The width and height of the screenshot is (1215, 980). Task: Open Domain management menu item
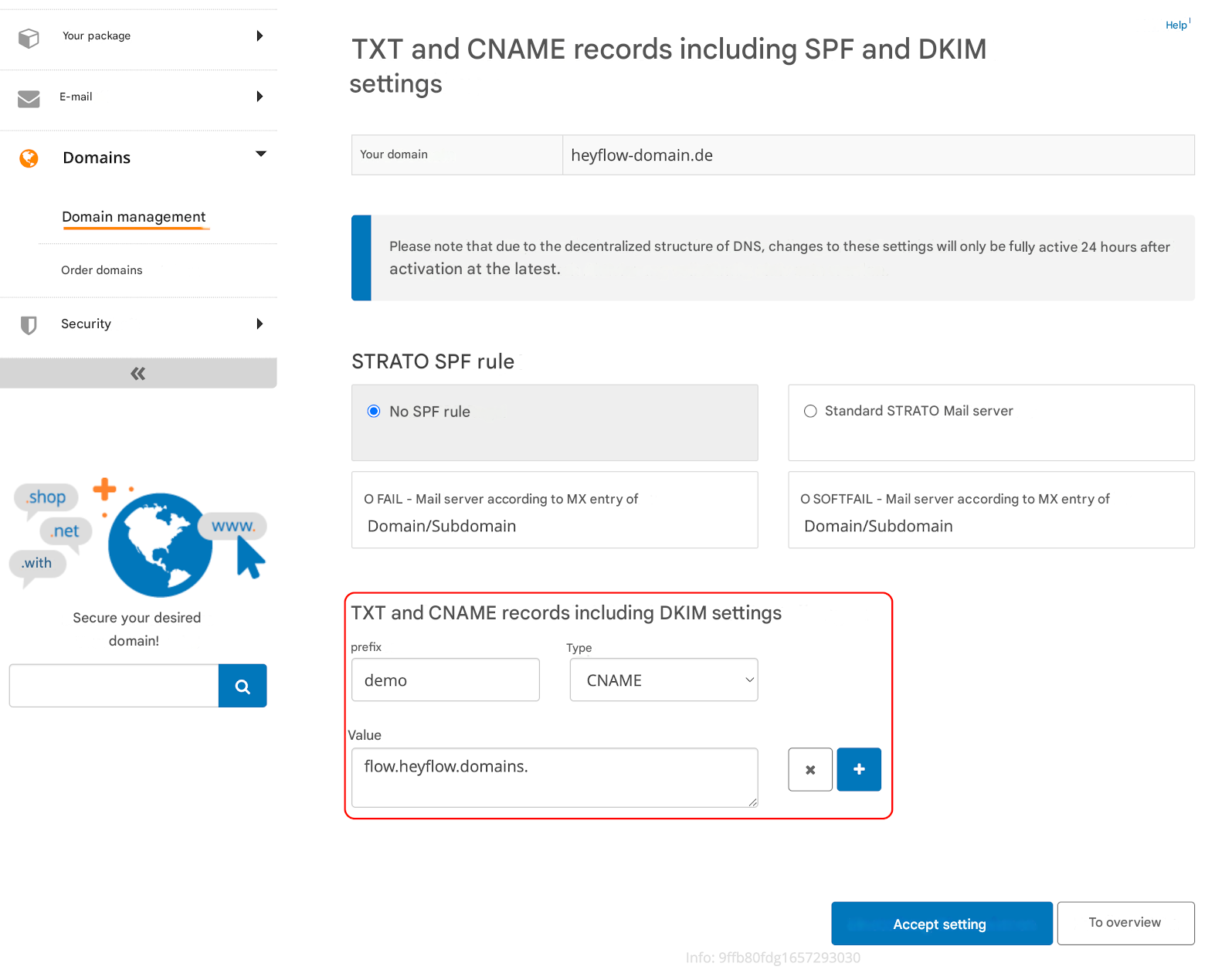pyautogui.click(x=134, y=217)
